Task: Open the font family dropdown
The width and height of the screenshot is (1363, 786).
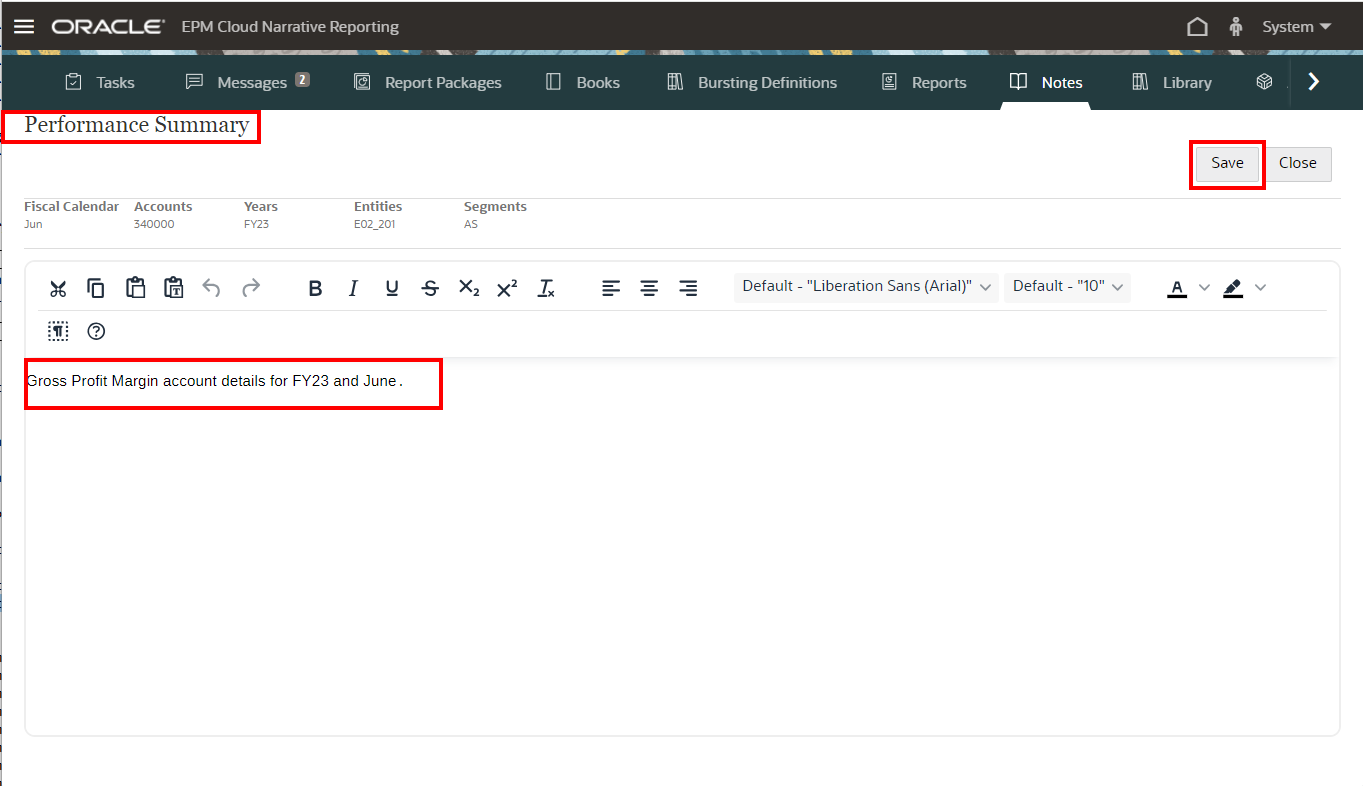Action: (865, 286)
